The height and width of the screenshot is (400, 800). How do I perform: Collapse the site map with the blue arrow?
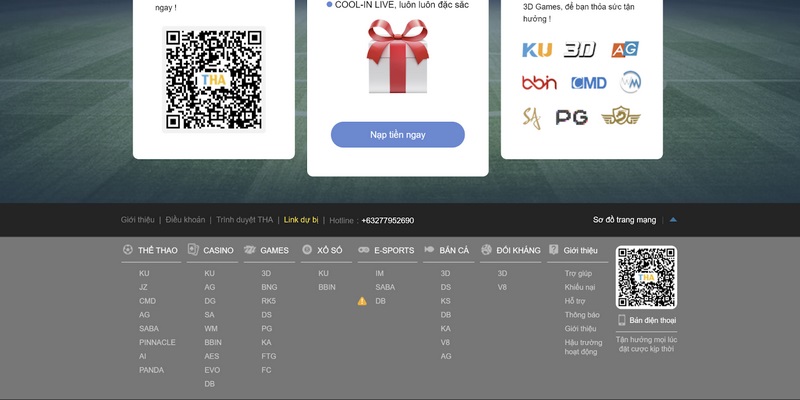point(673,220)
